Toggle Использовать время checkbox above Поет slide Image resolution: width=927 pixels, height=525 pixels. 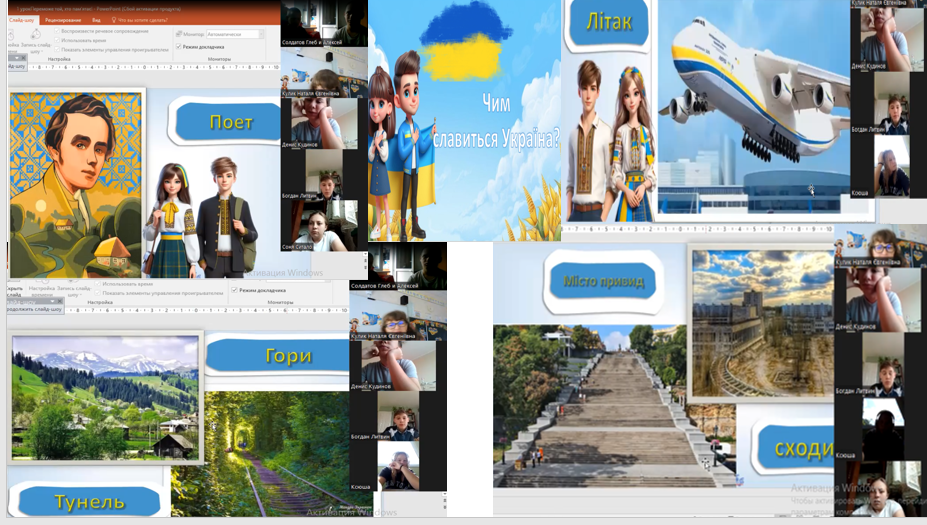57,40
